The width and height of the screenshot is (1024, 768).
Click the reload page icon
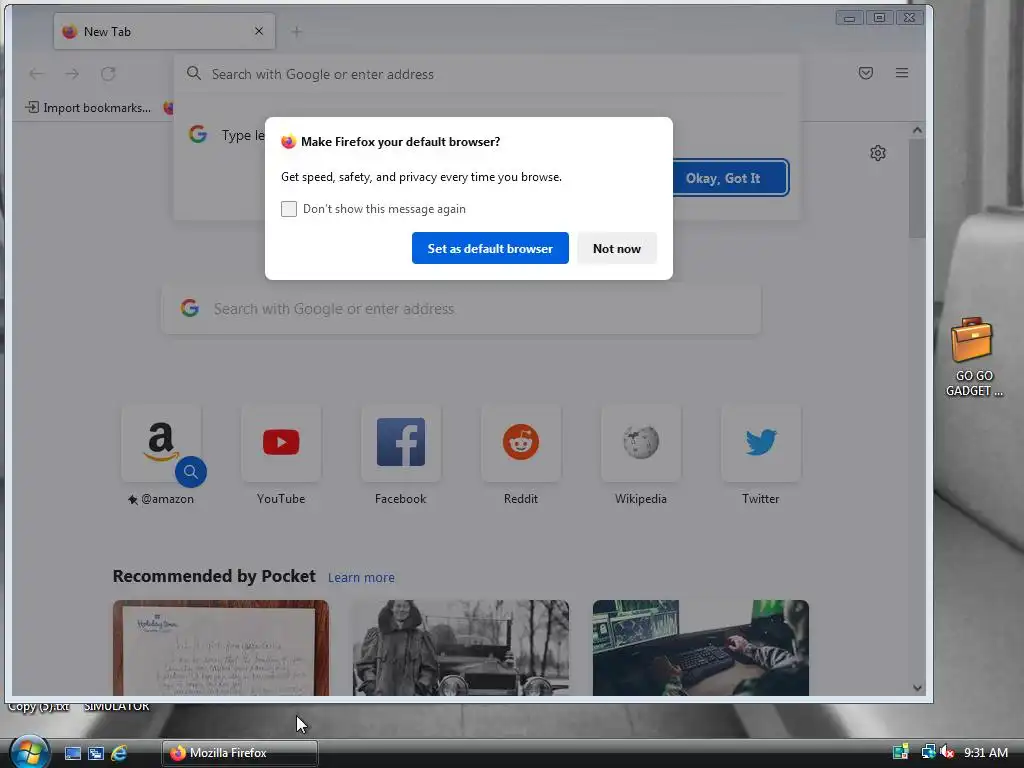point(108,74)
